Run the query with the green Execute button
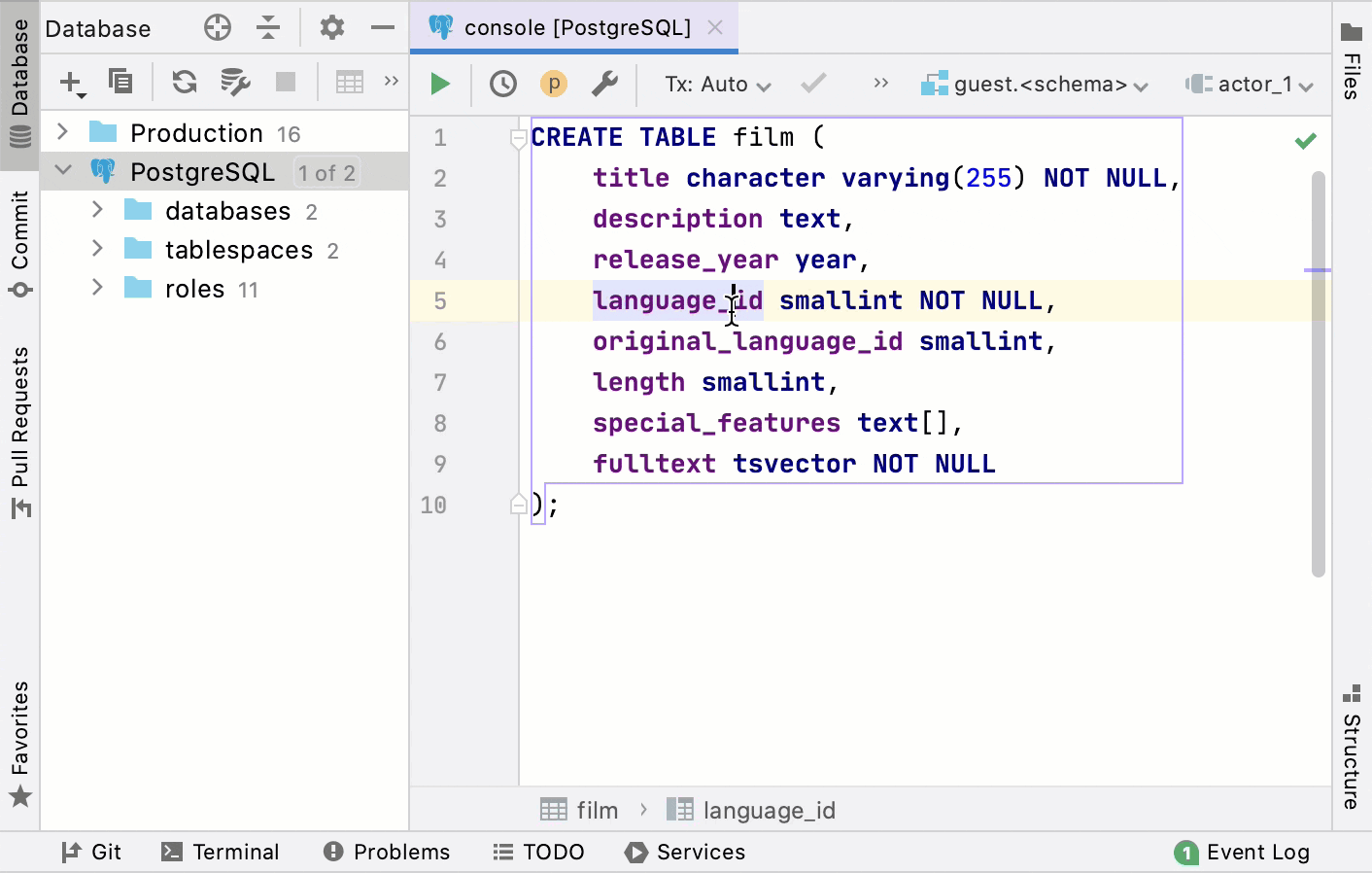 (x=440, y=85)
